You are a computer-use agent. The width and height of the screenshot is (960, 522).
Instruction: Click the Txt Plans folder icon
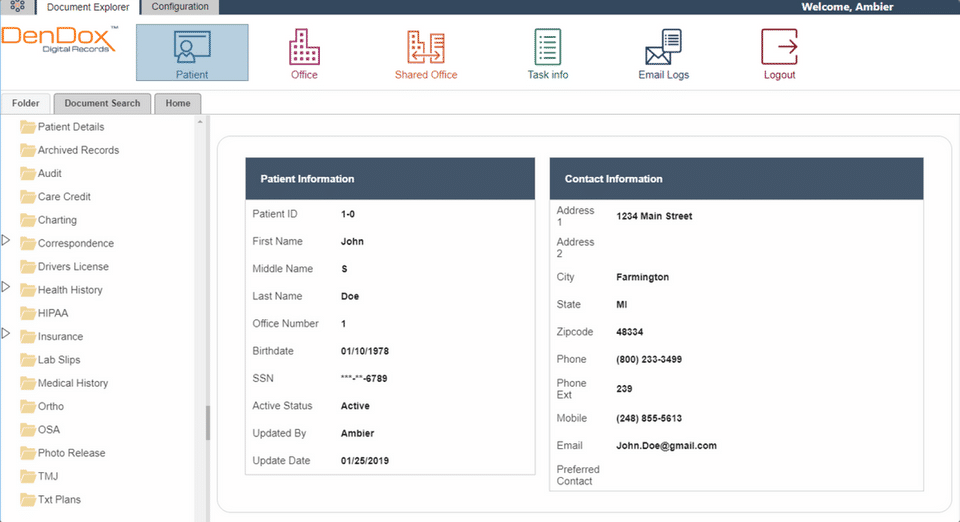point(28,499)
